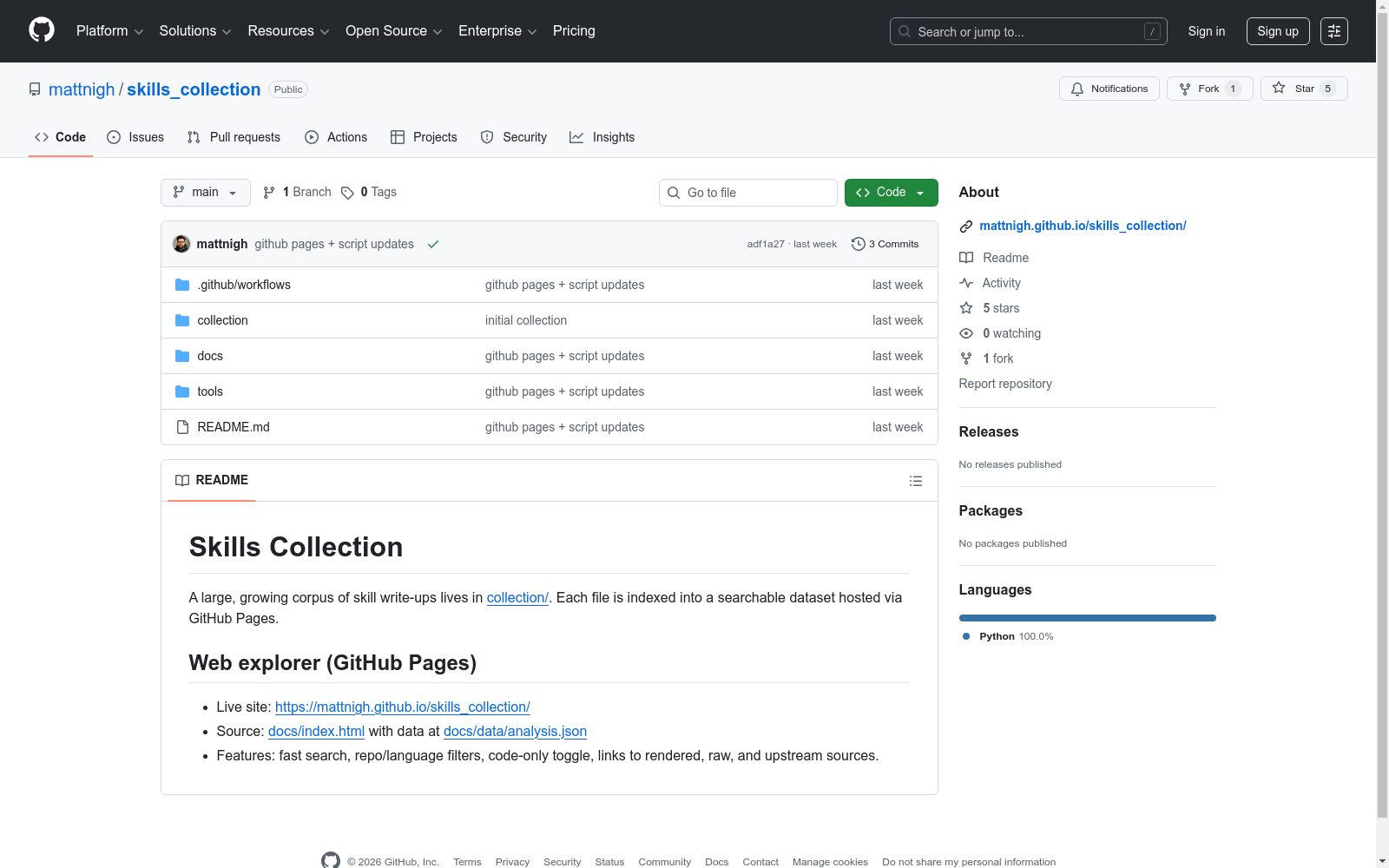This screenshot has height=868, width=1389.
Task: Open the mattnigh owner profile link
Action: coord(82,89)
